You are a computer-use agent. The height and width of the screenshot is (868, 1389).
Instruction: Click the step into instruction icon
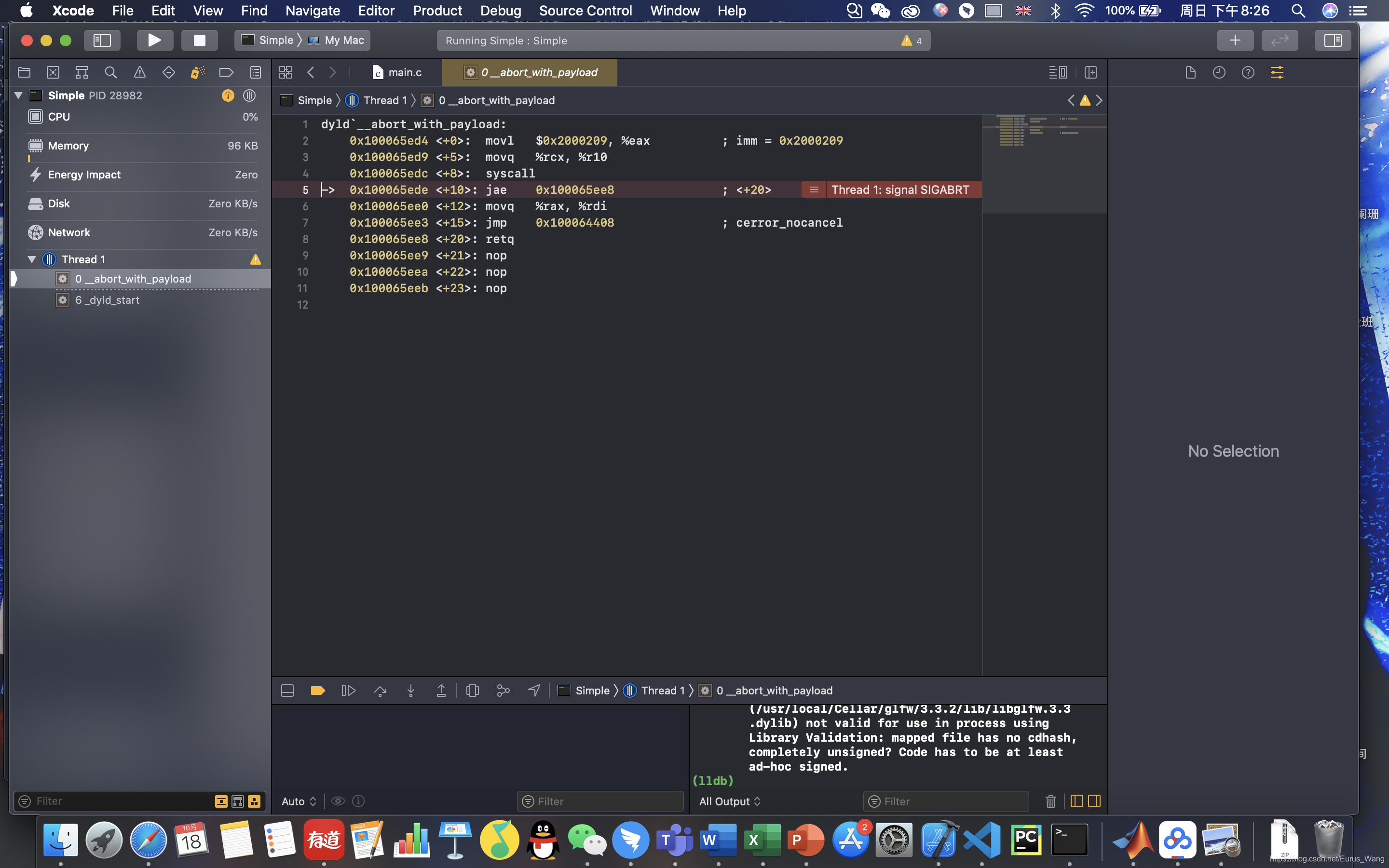410,691
